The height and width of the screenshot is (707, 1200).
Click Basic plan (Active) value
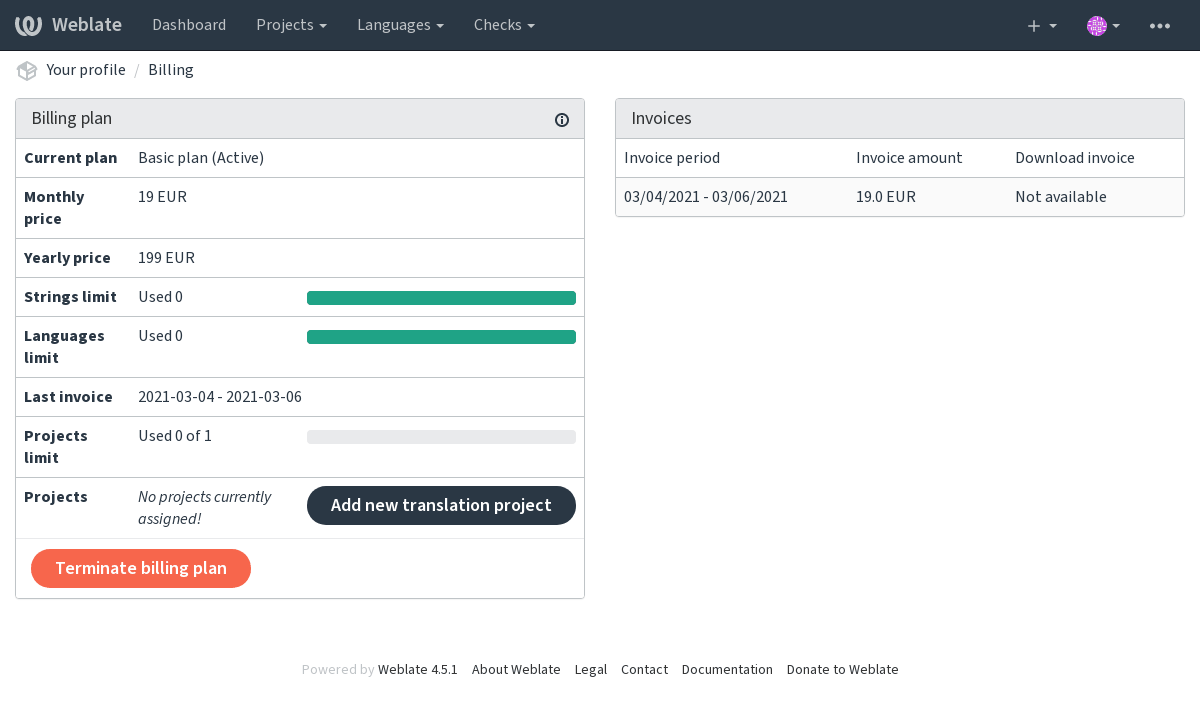pos(201,158)
